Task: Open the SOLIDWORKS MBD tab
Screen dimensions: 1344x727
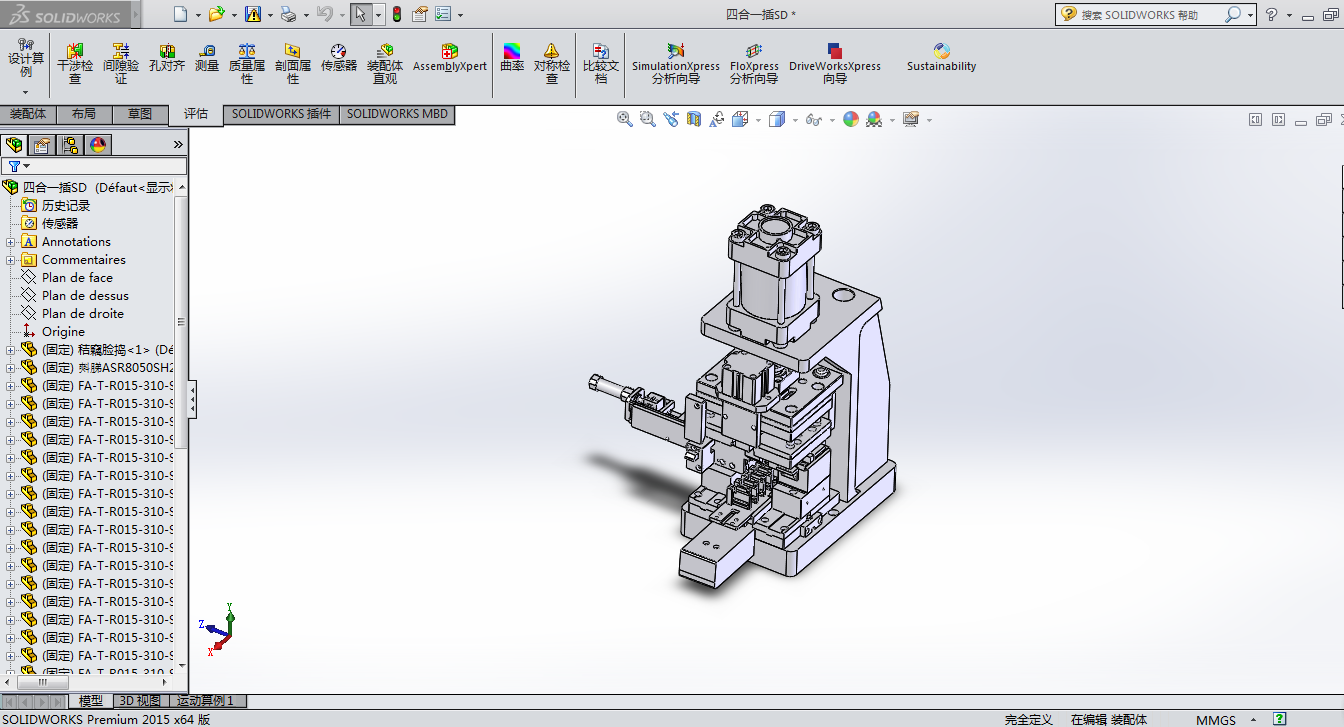Action: click(397, 114)
